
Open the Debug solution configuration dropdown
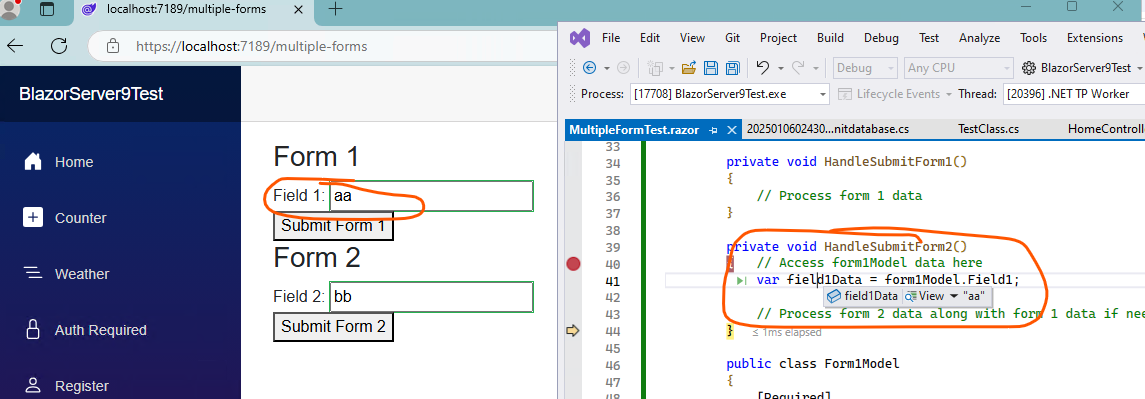point(865,68)
